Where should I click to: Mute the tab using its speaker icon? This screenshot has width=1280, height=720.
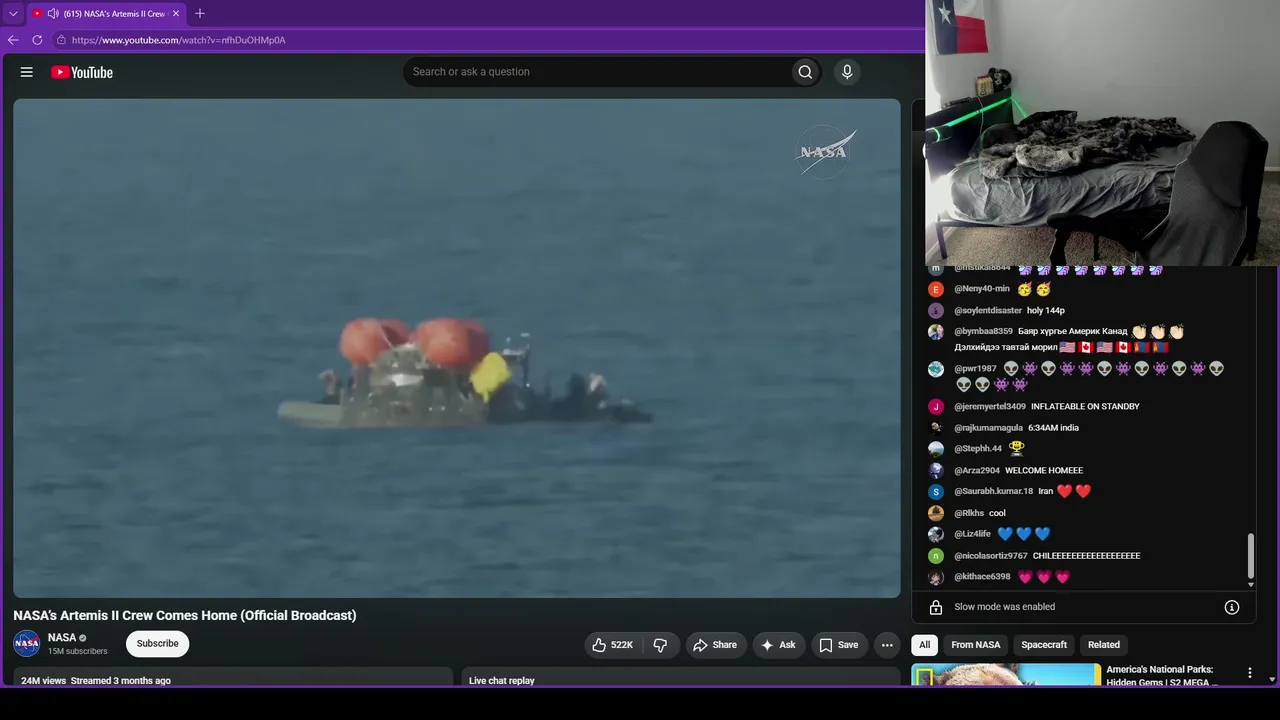pyautogui.click(x=53, y=14)
